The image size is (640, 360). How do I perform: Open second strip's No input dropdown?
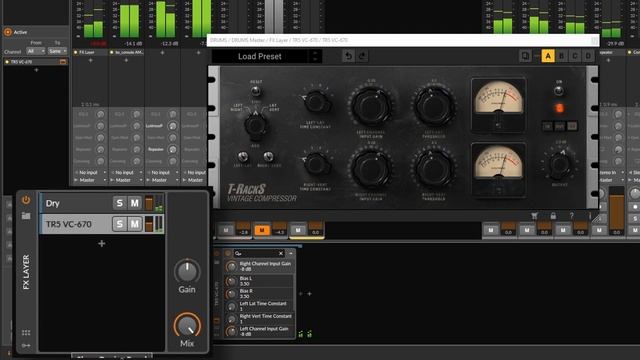point(126,173)
